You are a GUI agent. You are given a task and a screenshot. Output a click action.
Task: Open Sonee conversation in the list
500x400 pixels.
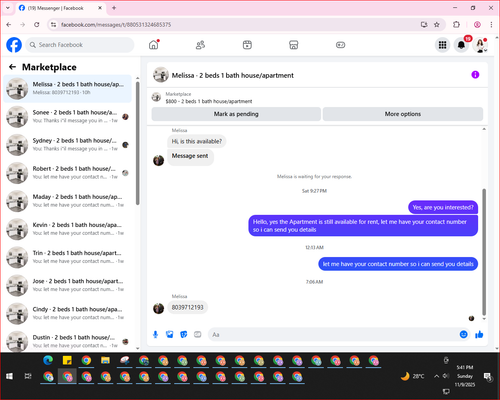tap(68, 117)
